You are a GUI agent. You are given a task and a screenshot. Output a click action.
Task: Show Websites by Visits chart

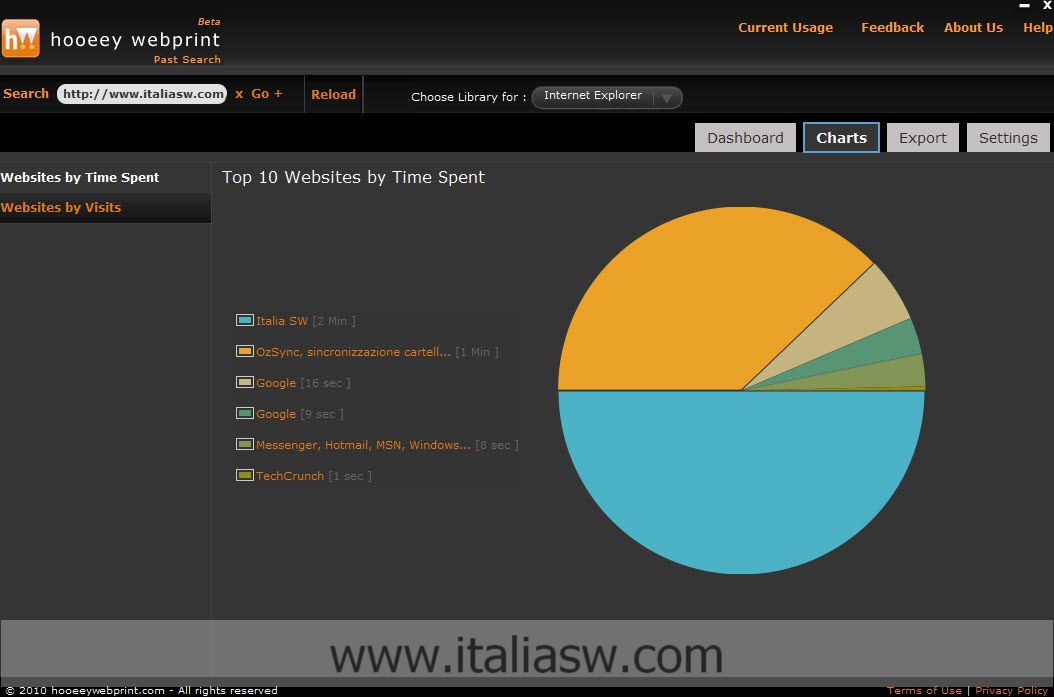[x=61, y=208]
